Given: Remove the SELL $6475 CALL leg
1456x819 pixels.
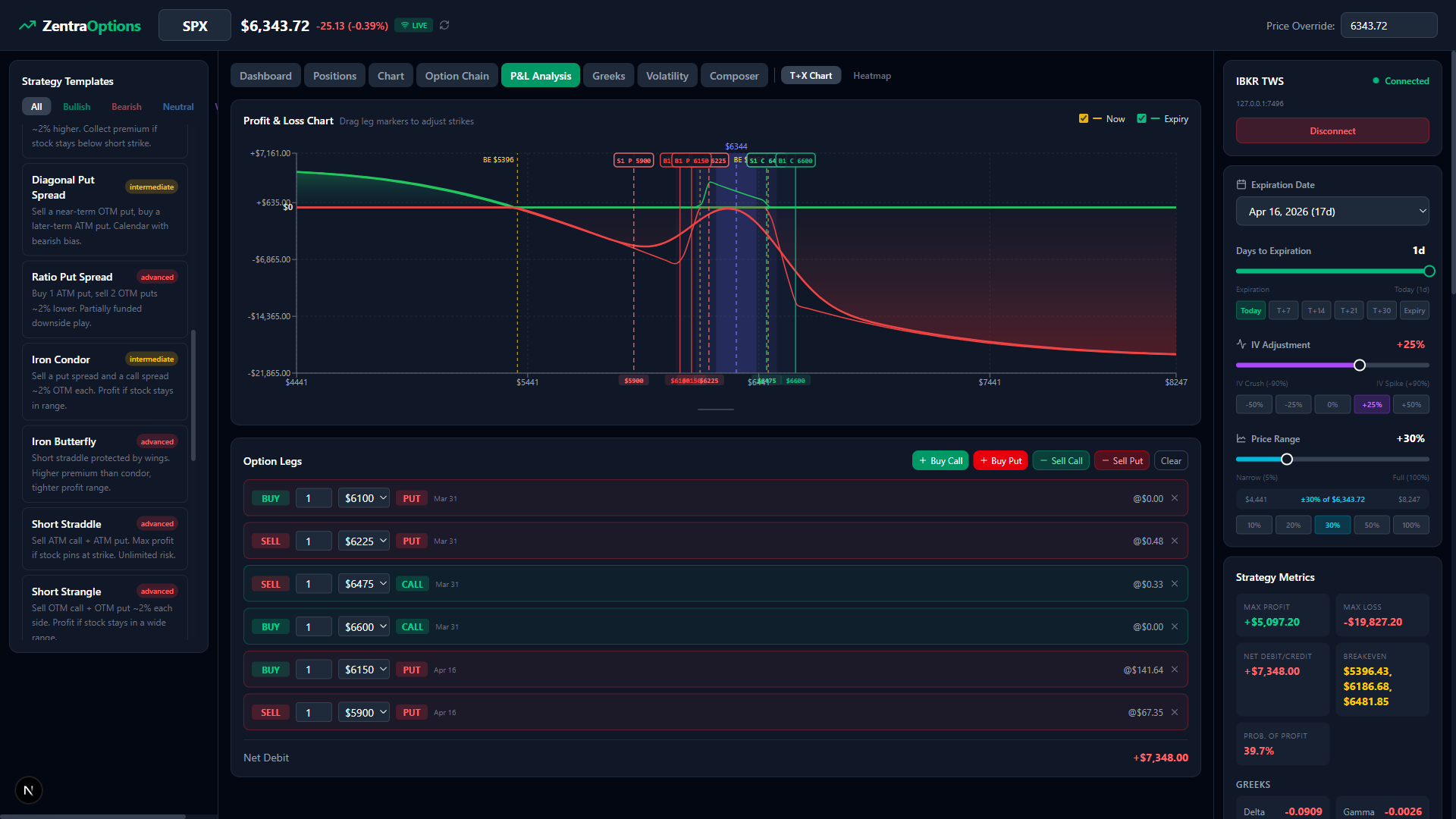Looking at the screenshot, I should [1175, 584].
